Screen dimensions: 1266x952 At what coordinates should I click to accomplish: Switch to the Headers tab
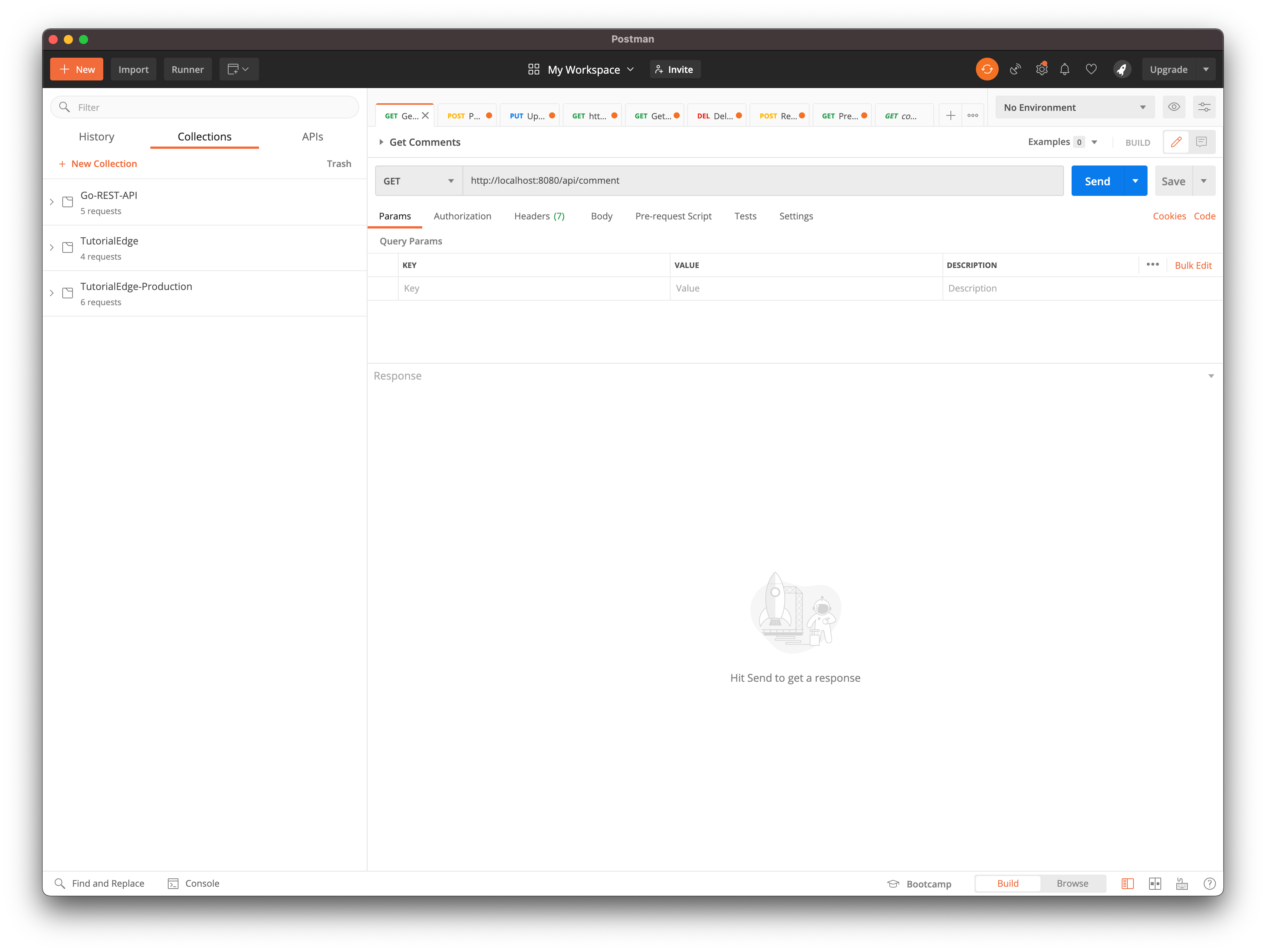(538, 216)
